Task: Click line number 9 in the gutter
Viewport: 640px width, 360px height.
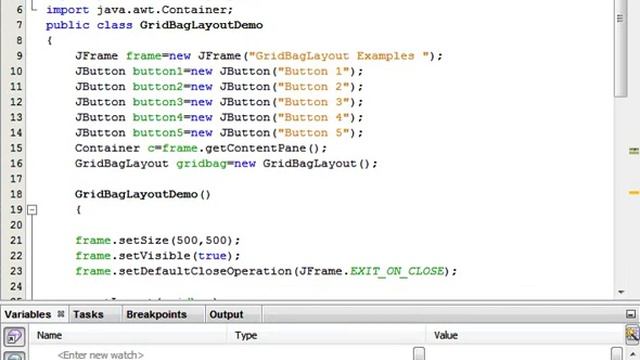Action: click(19, 56)
